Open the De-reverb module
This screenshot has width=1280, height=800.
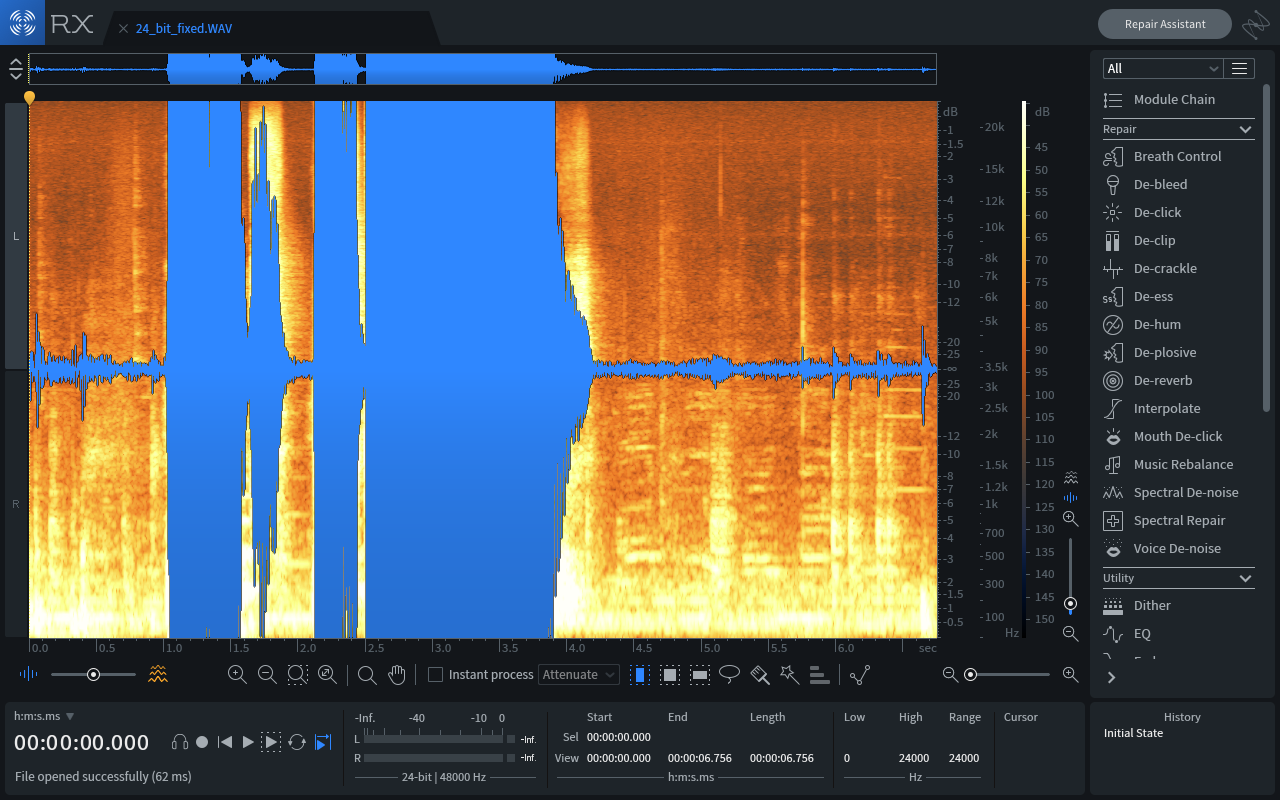tap(1177, 380)
